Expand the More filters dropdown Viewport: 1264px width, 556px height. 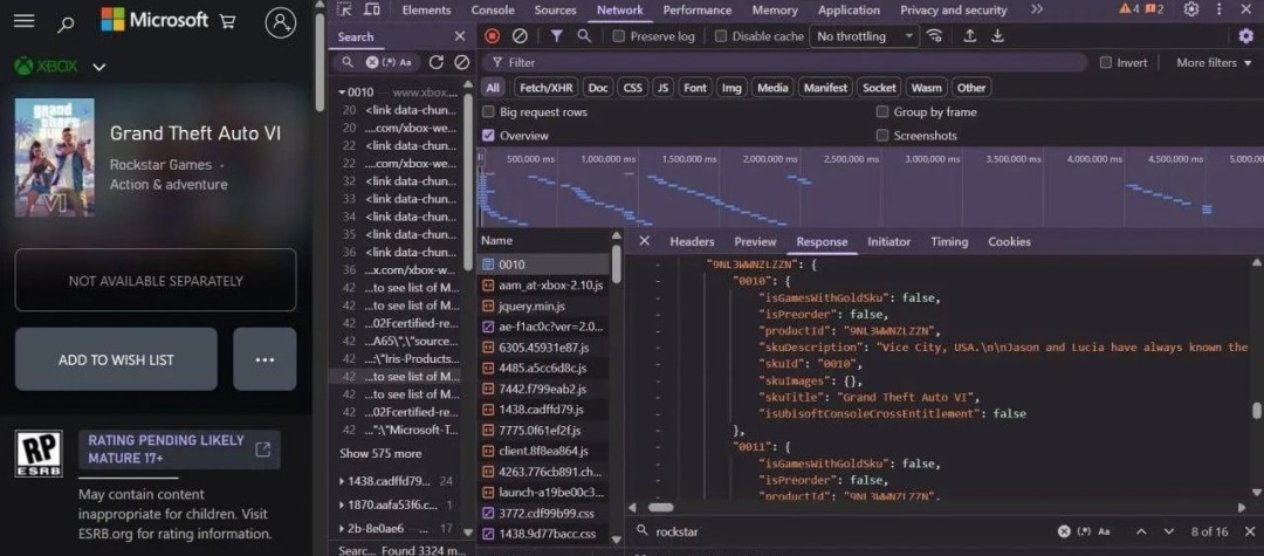(x=1214, y=62)
